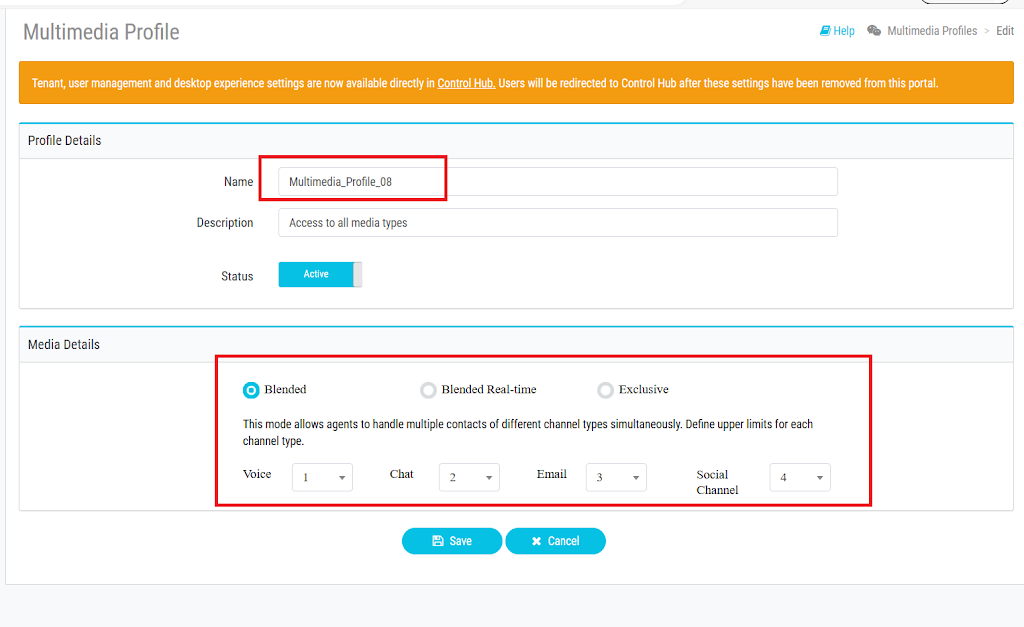The width and height of the screenshot is (1024, 627).
Task: Select the Exclusive radio button
Action: click(605, 390)
